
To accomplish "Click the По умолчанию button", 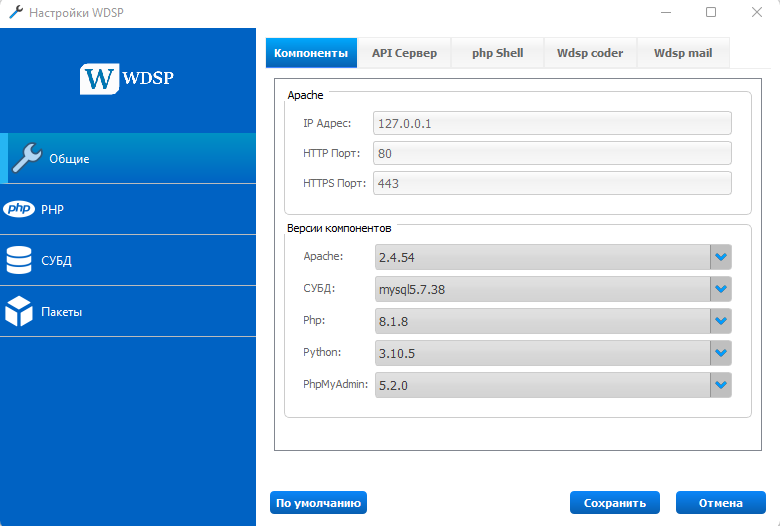I will (x=318, y=503).
